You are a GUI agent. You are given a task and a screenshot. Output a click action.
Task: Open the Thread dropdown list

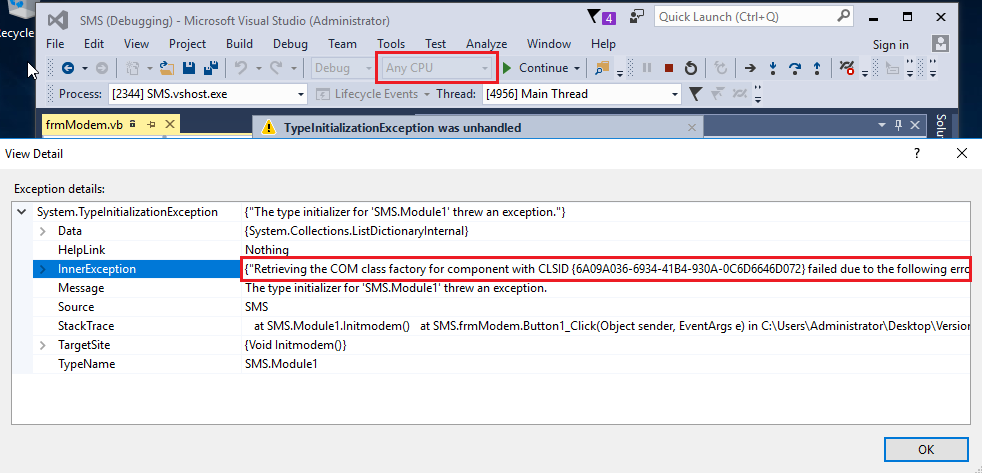tap(674, 94)
